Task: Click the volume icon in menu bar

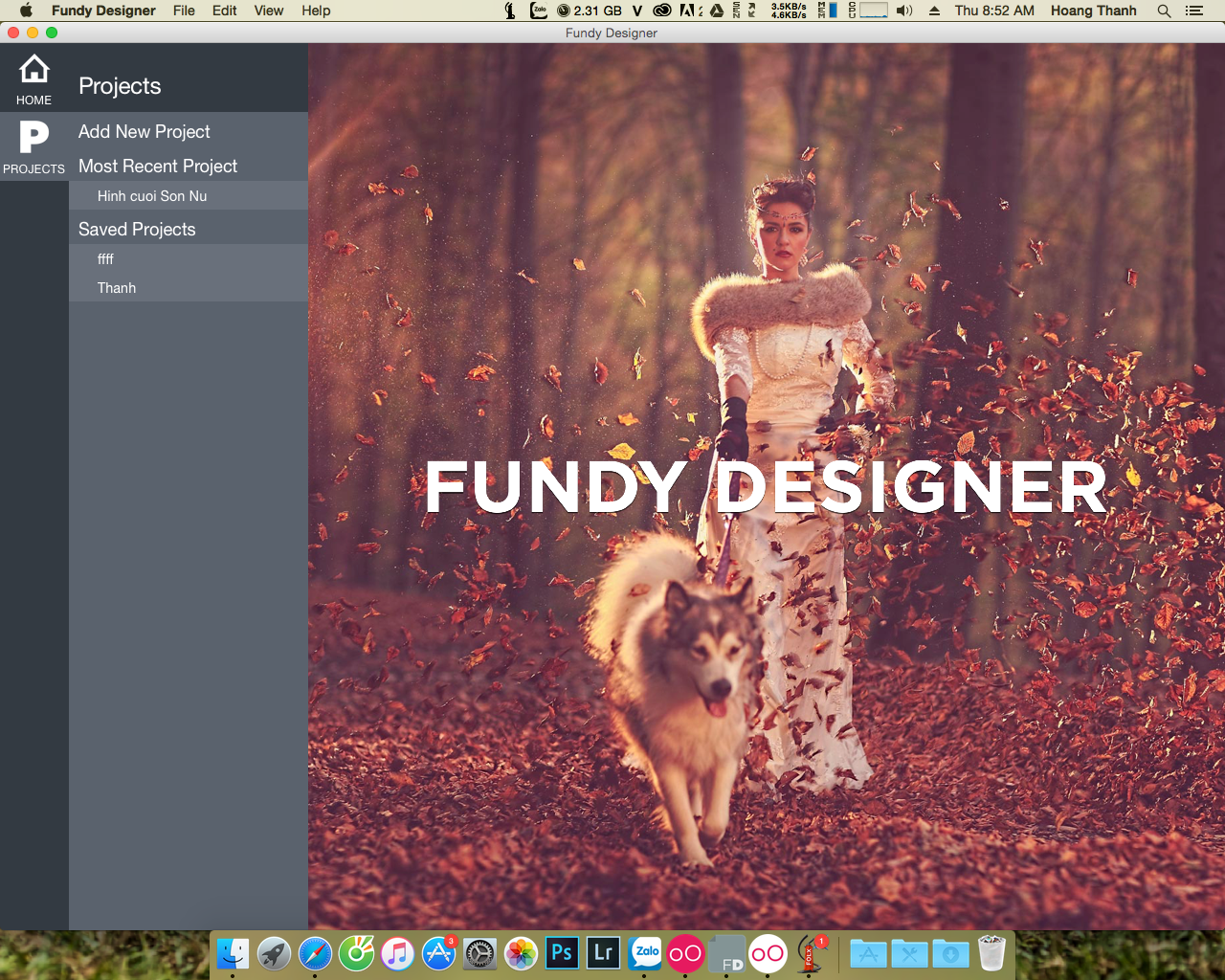Action: (x=904, y=11)
